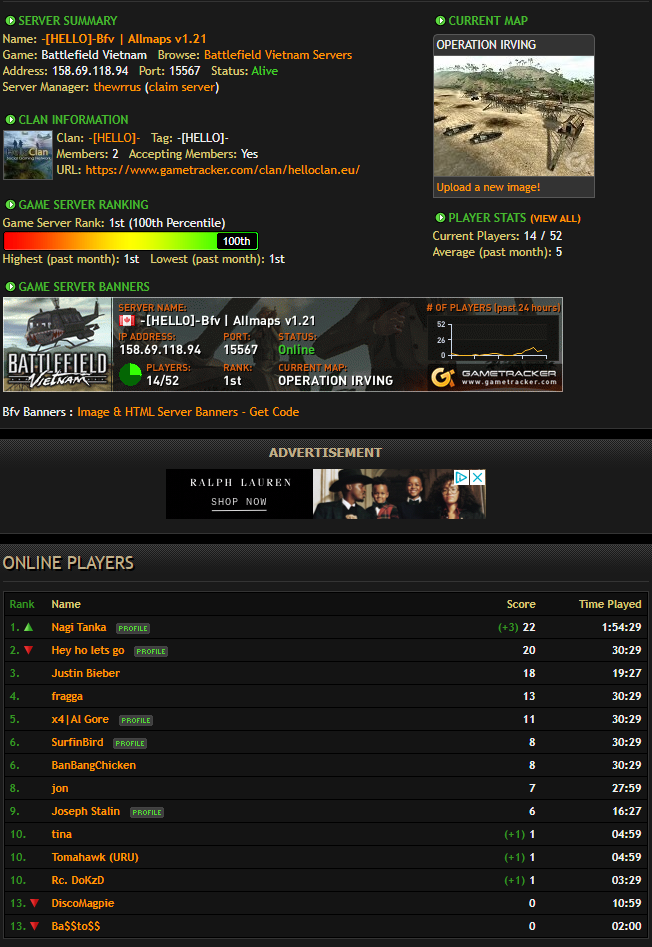Open the -[HELLO]- clan name link
Viewport: 652px width, 947px height.
point(114,138)
